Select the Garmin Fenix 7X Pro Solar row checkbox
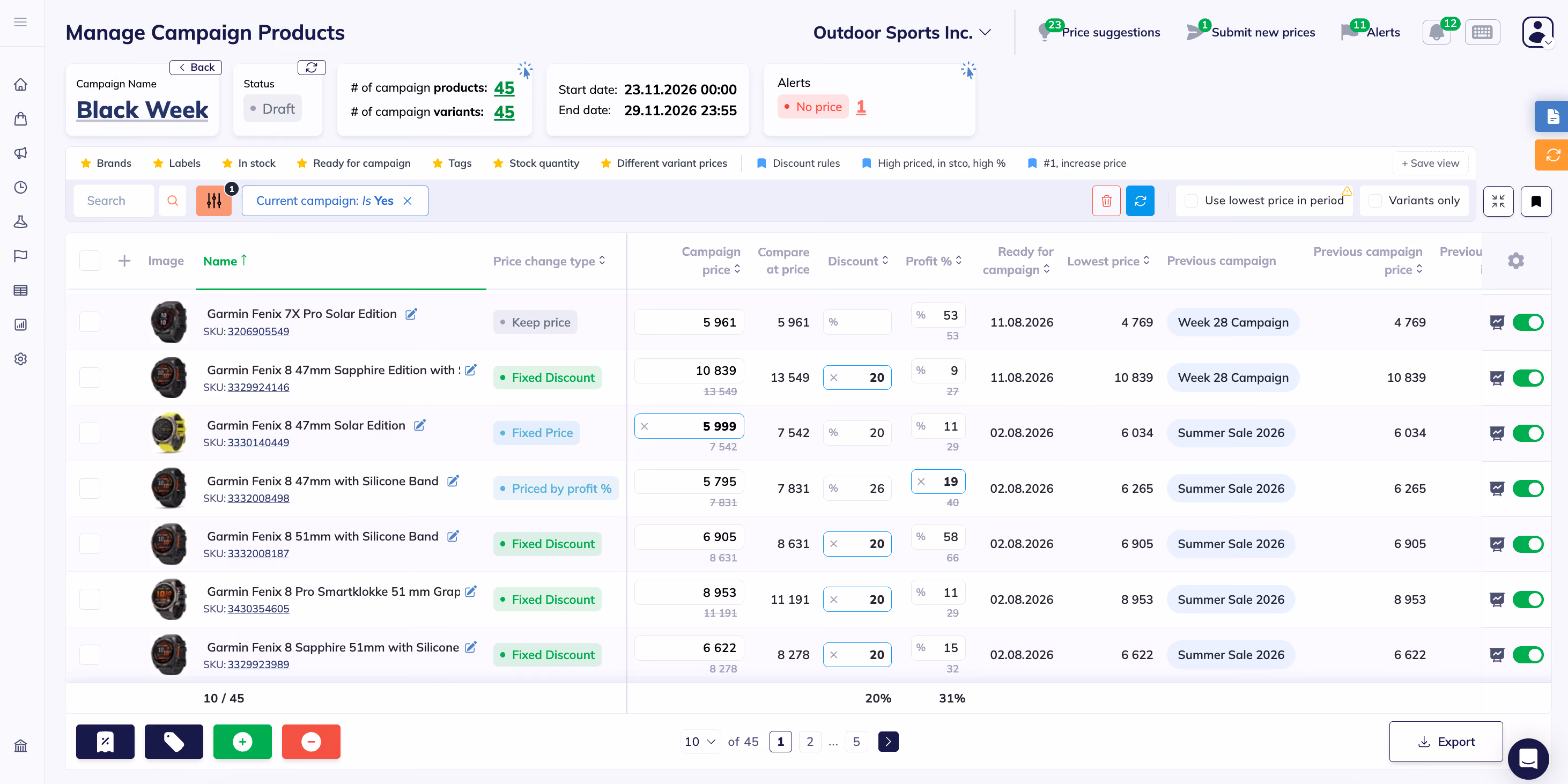1568x784 pixels. [x=90, y=322]
